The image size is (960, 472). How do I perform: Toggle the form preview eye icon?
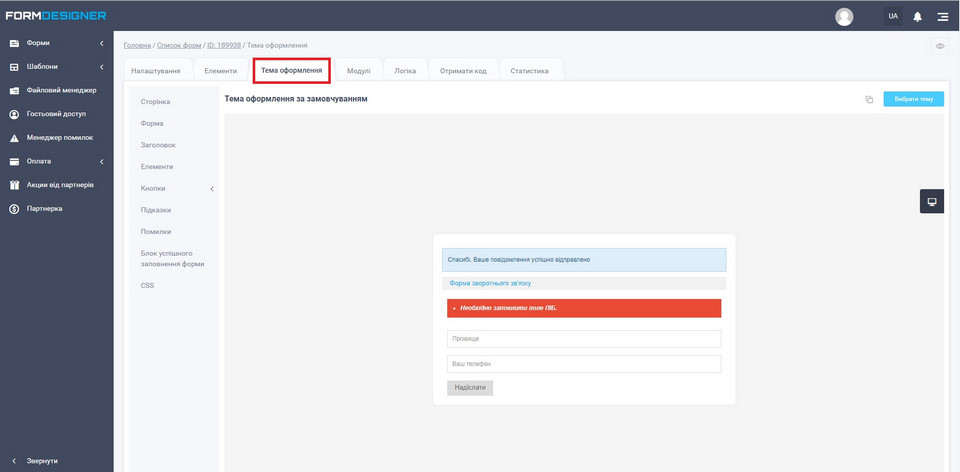point(940,46)
